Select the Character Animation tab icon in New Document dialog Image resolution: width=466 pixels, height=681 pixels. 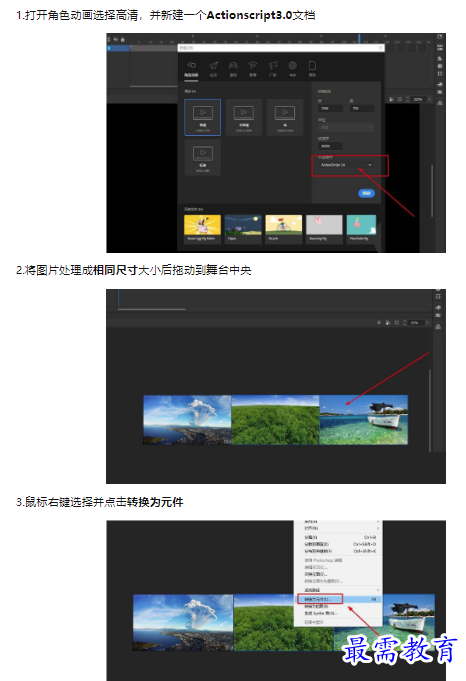[191, 66]
